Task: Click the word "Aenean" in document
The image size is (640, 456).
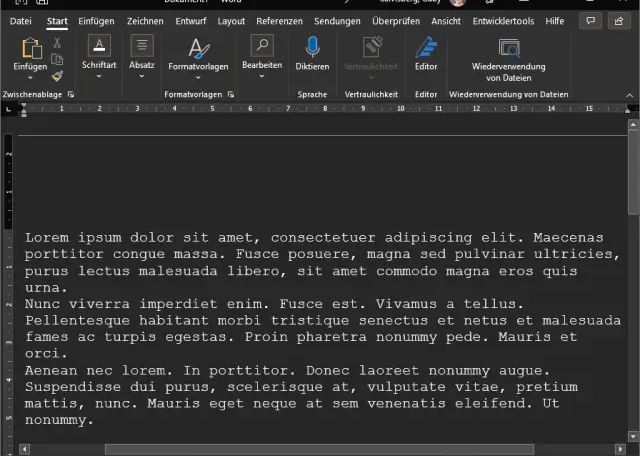Action: [51, 370]
